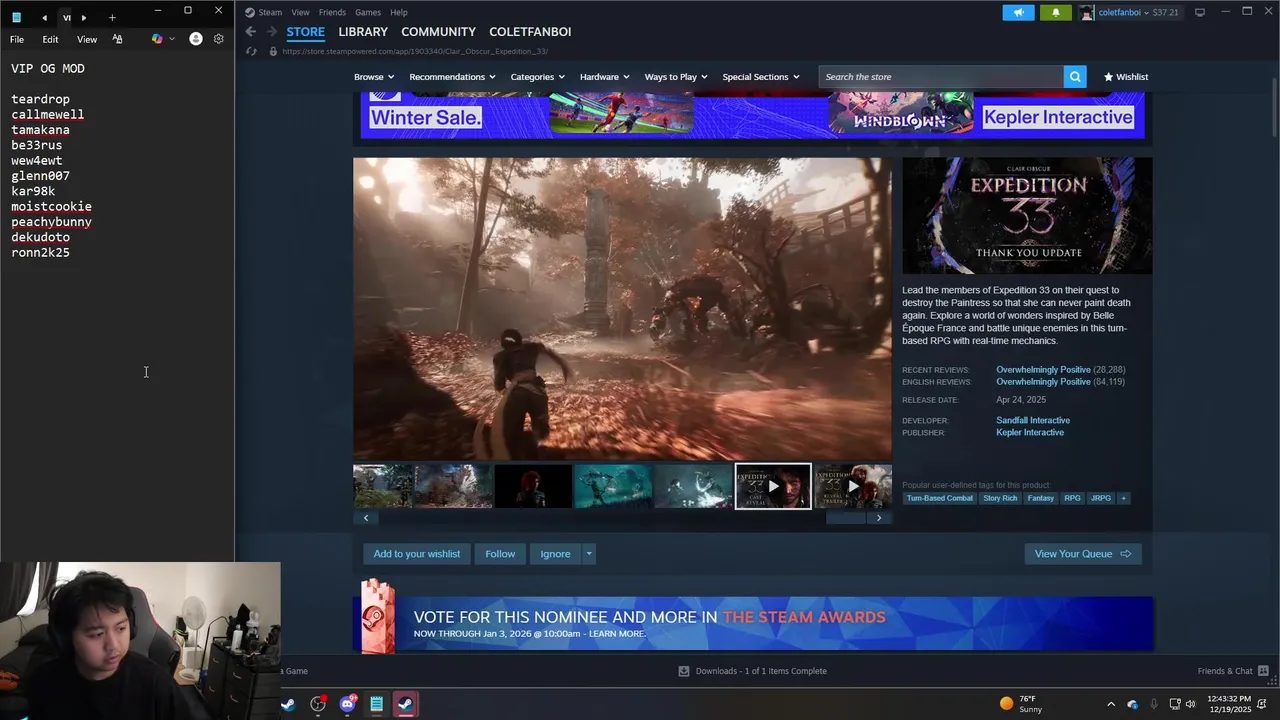Play the Cast Reveal trailer thumbnail
Viewport: 1280px width, 720px height.
coord(773,486)
